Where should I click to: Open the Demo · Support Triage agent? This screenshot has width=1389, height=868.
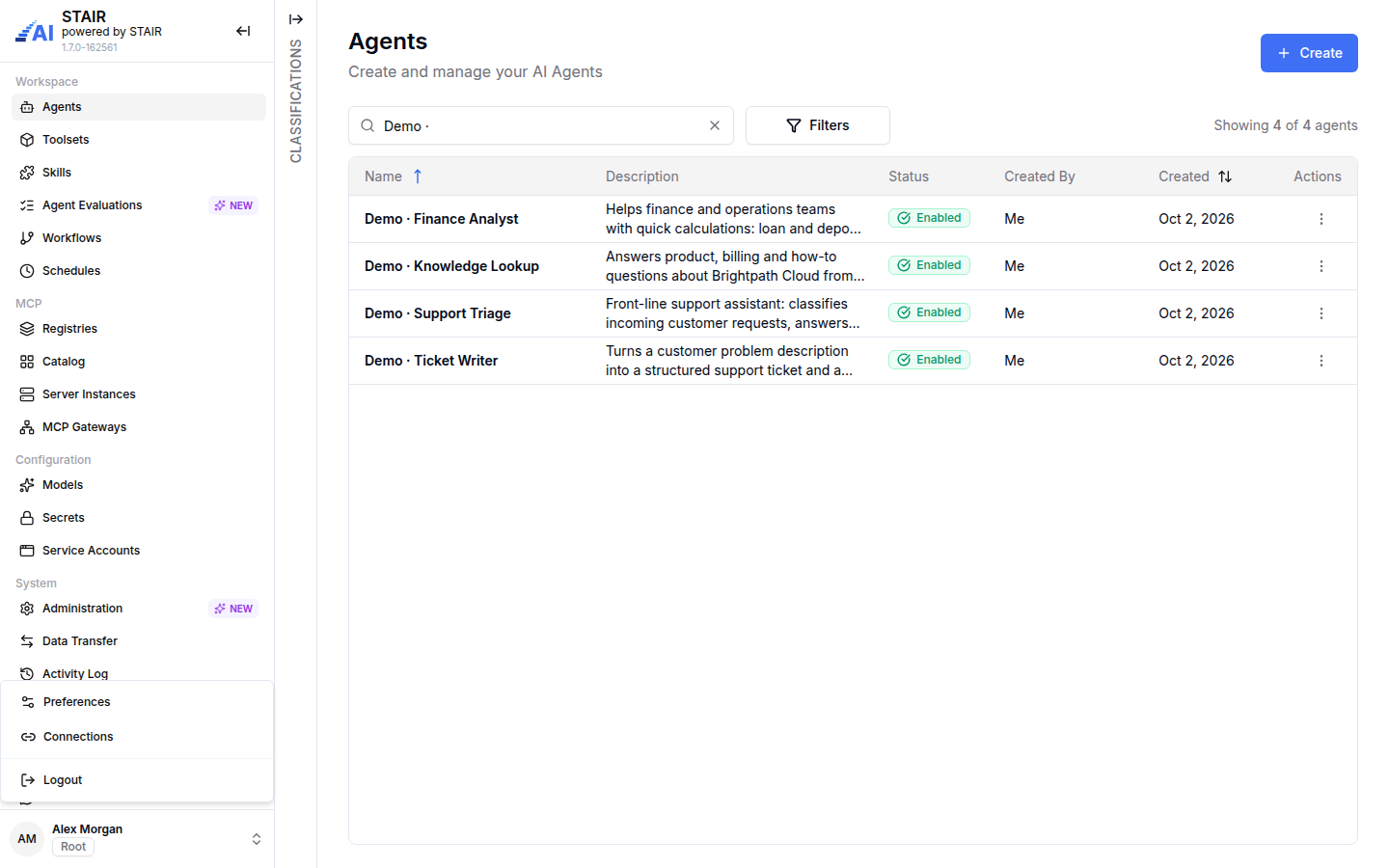(438, 313)
